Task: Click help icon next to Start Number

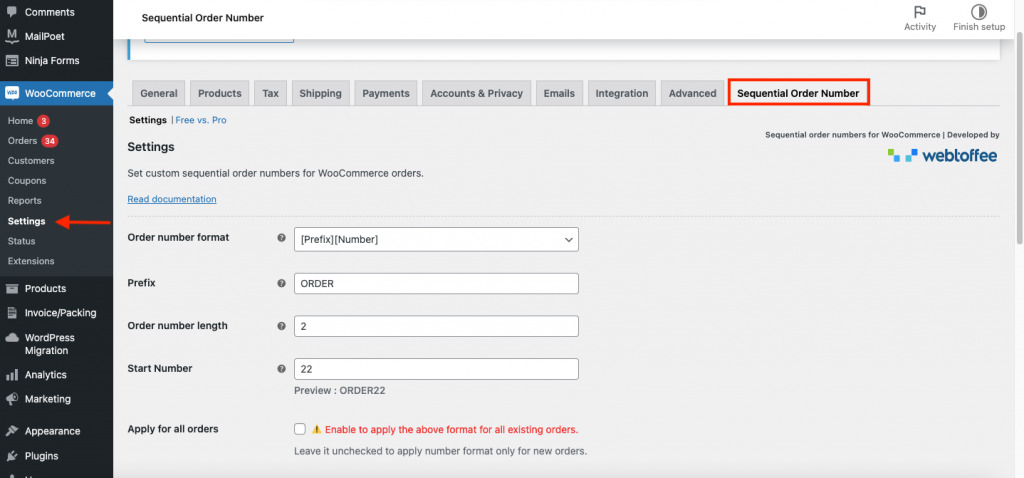Action: click(281, 368)
